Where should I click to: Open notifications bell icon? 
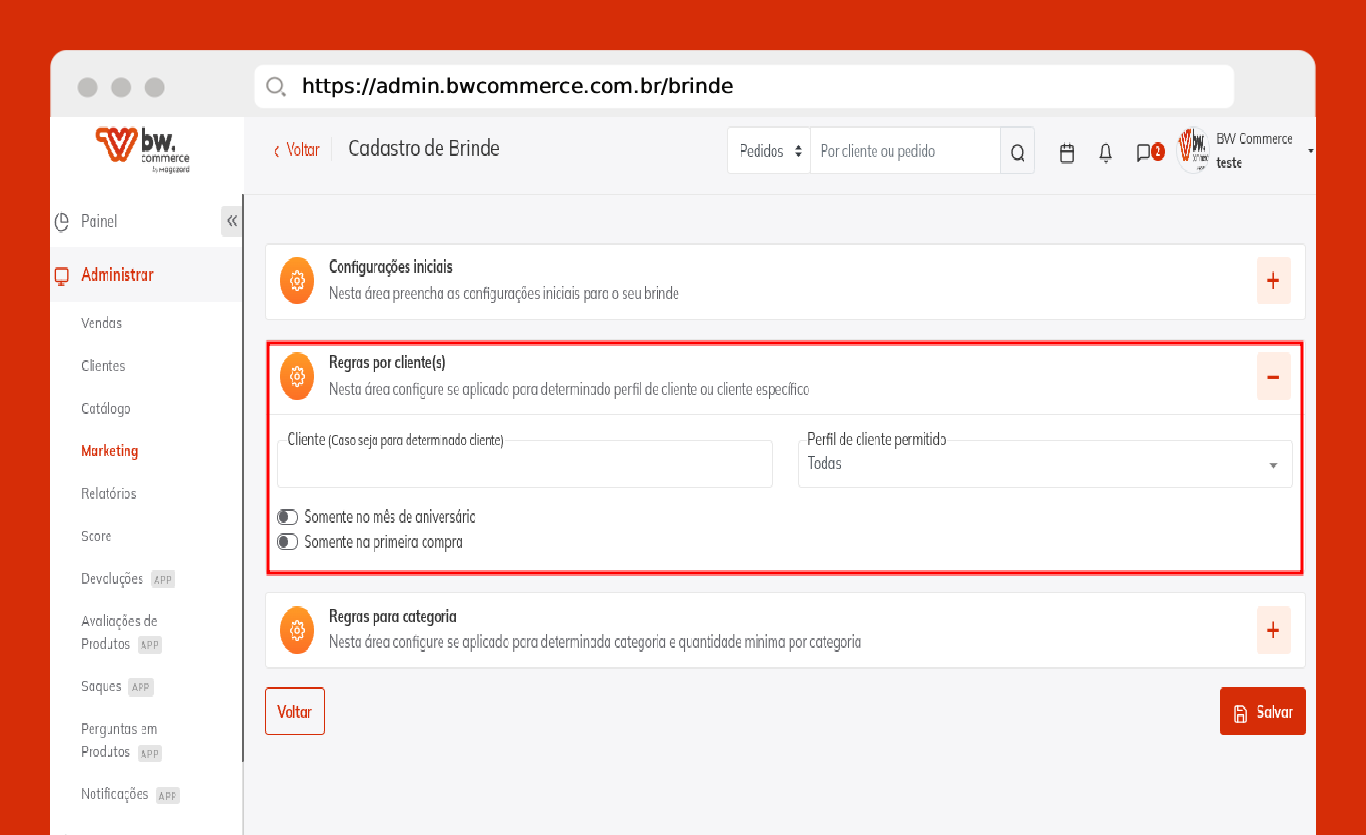coord(1105,153)
